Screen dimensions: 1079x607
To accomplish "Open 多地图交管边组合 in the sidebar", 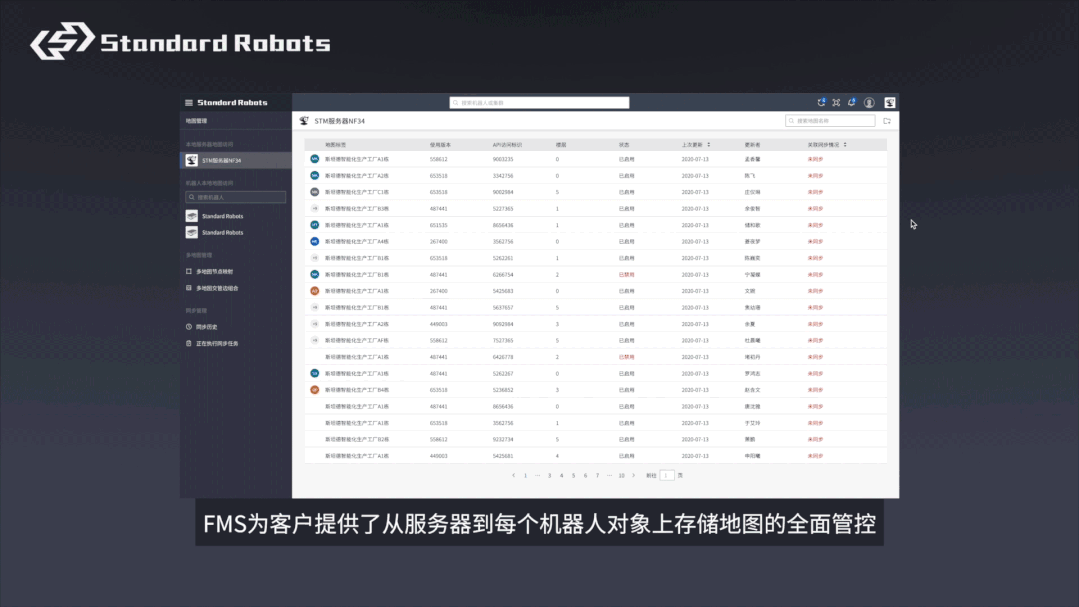I will pyautogui.click(x=217, y=288).
